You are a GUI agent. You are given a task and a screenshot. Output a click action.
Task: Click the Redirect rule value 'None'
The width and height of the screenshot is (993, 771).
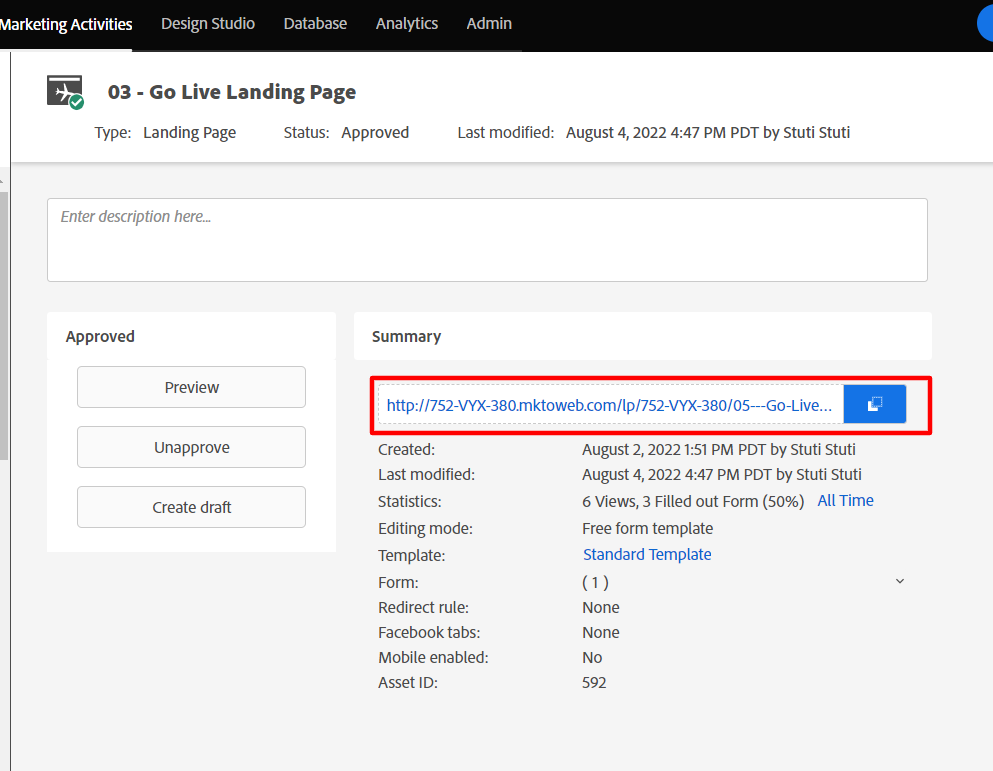click(600, 608)
